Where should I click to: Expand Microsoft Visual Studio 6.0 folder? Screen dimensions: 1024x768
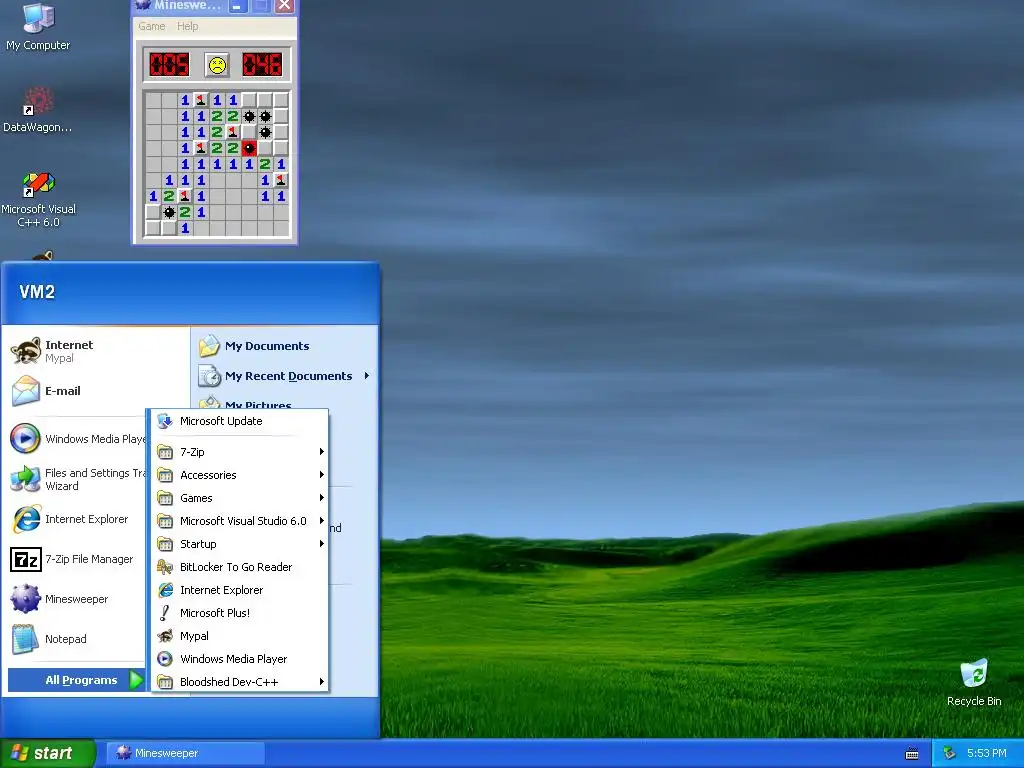click(240, 520)
